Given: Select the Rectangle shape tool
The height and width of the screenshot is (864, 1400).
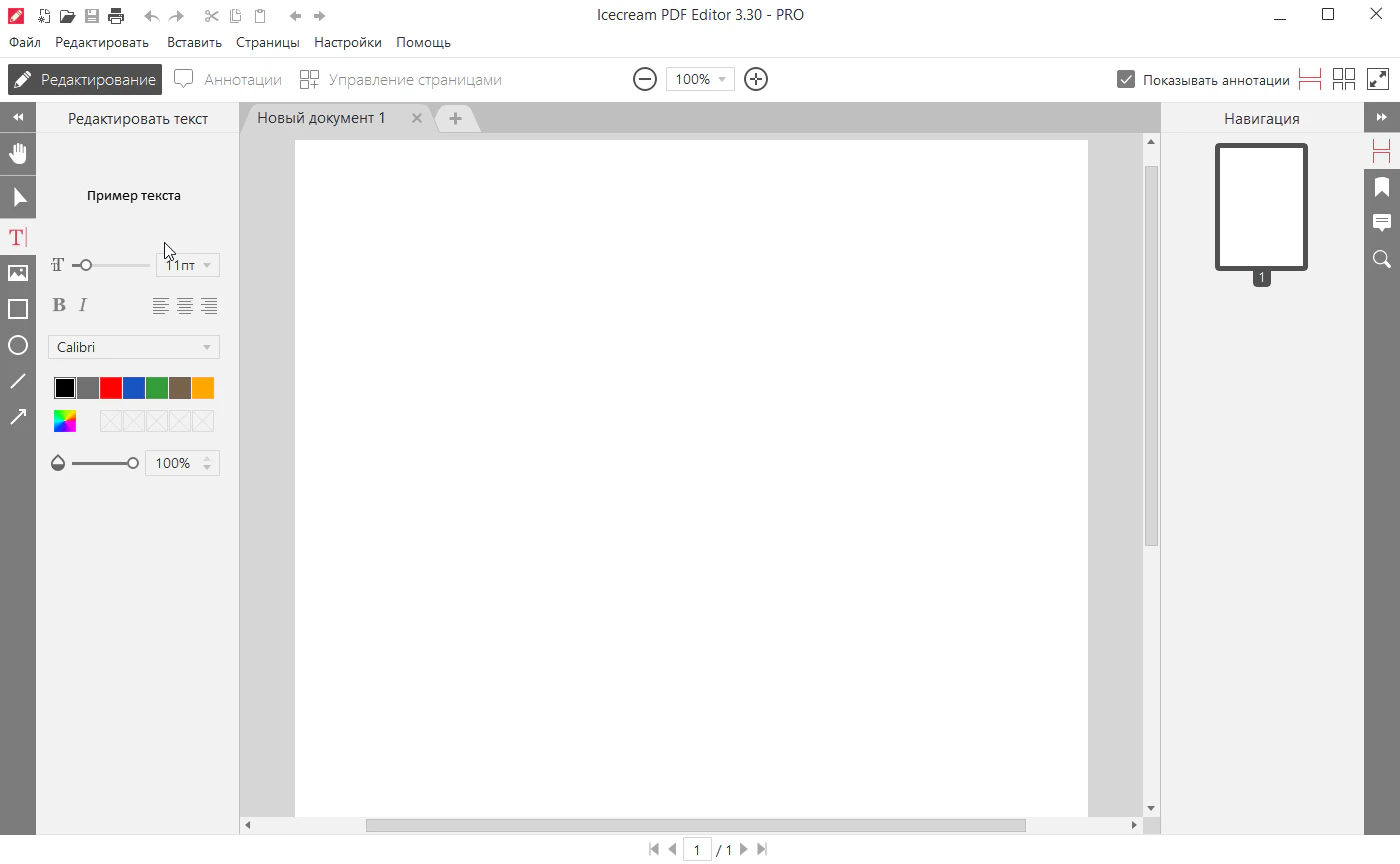Looking at the screenshot, I should (x=18, y=309).
